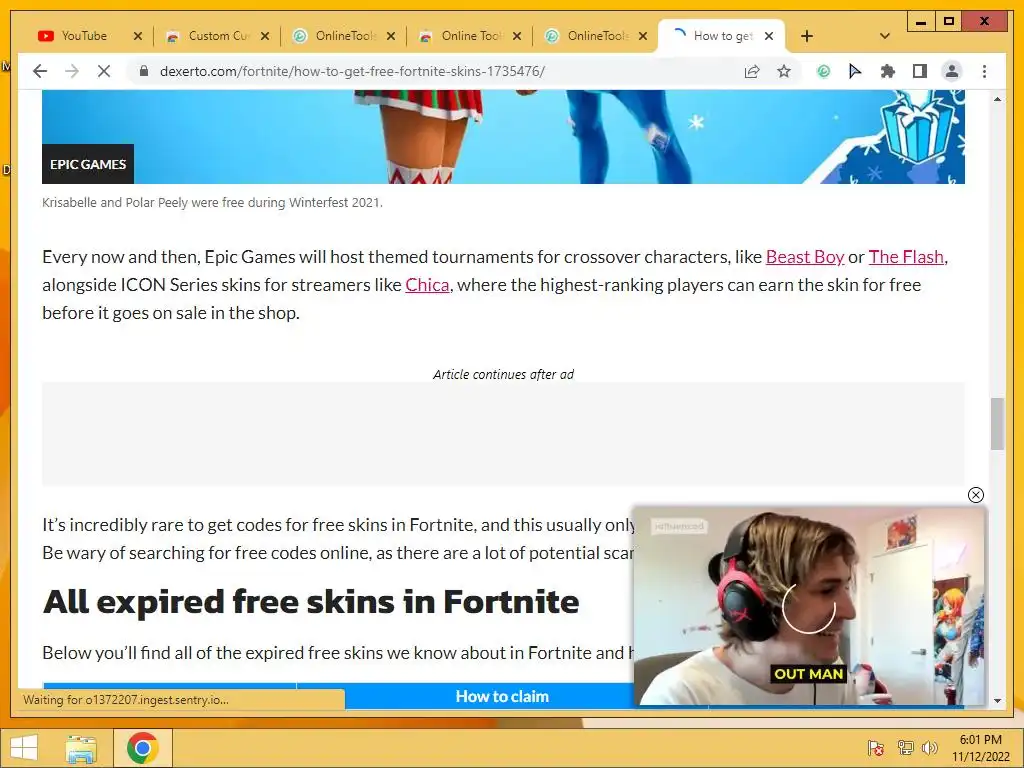Click the taskbar clock and date
The width and height of the screenshot is (1024, 768).
pyautogui.click(x=980, y=748)
